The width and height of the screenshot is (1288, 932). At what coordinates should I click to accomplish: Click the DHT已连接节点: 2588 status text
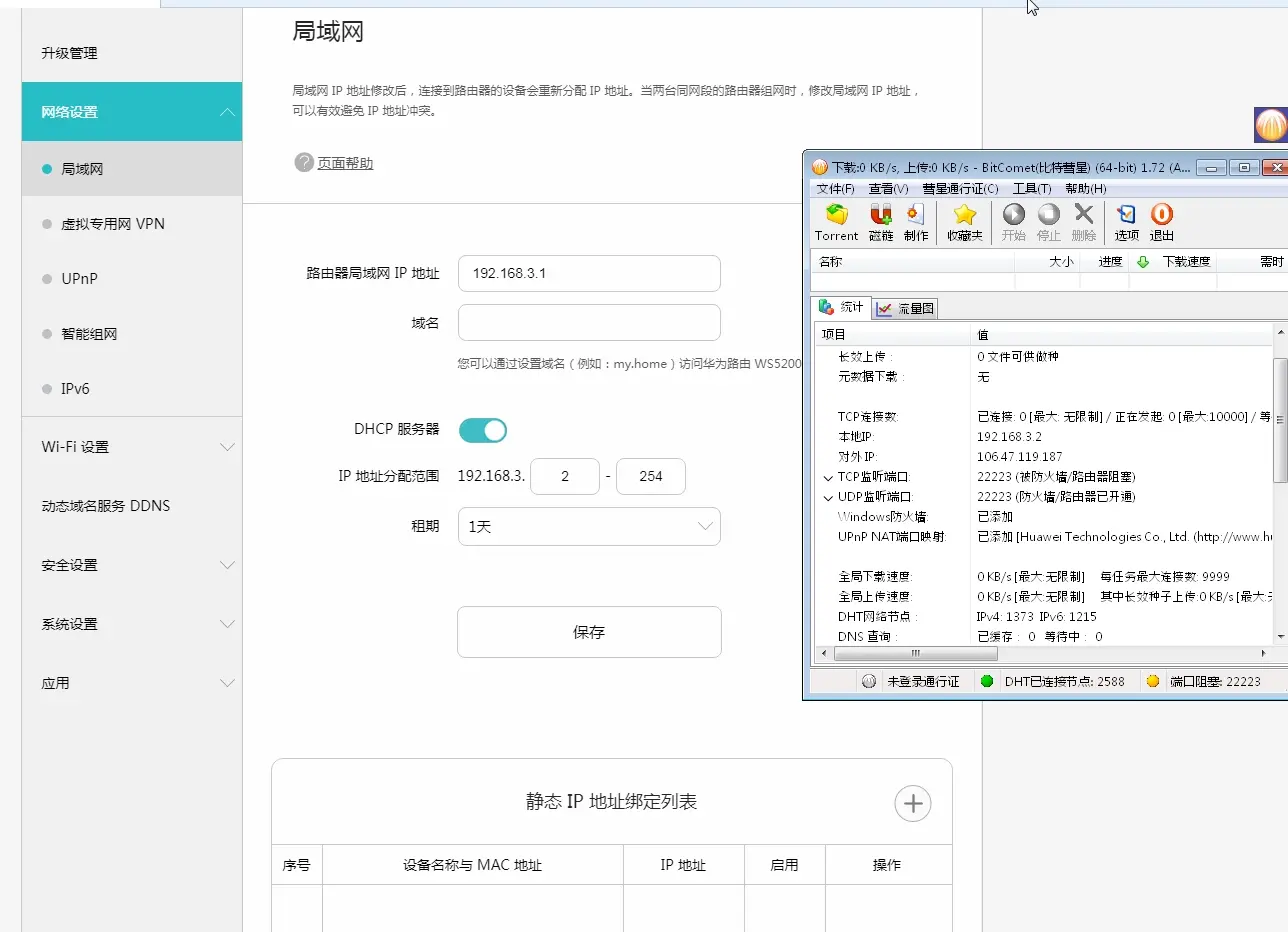pyautogui.click(x=1064, y=681)
